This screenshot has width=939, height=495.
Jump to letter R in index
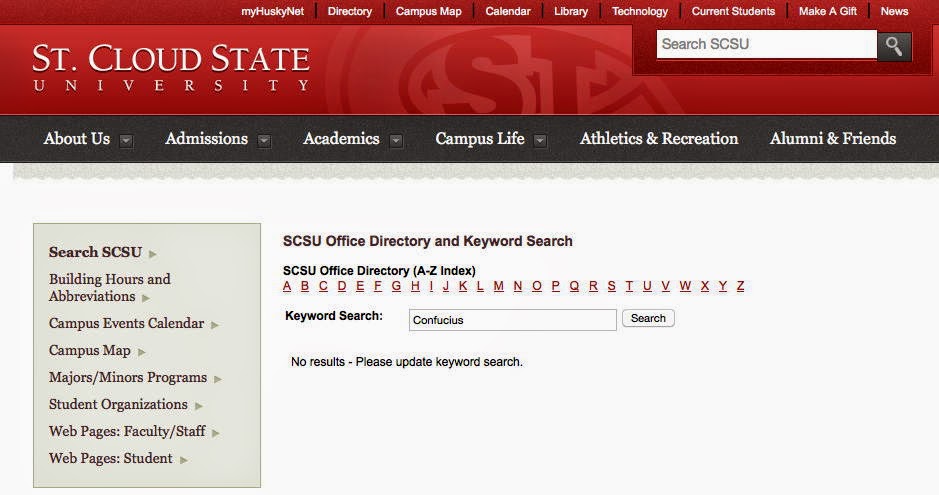click(x=593, y=286)
